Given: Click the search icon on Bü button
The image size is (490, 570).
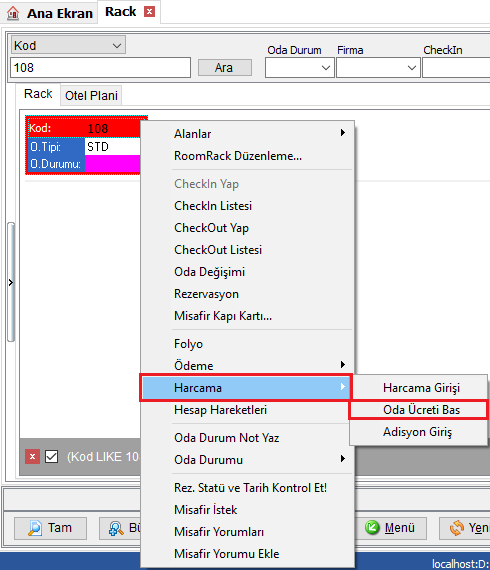Looking at the screenshot, I should 116,528.
